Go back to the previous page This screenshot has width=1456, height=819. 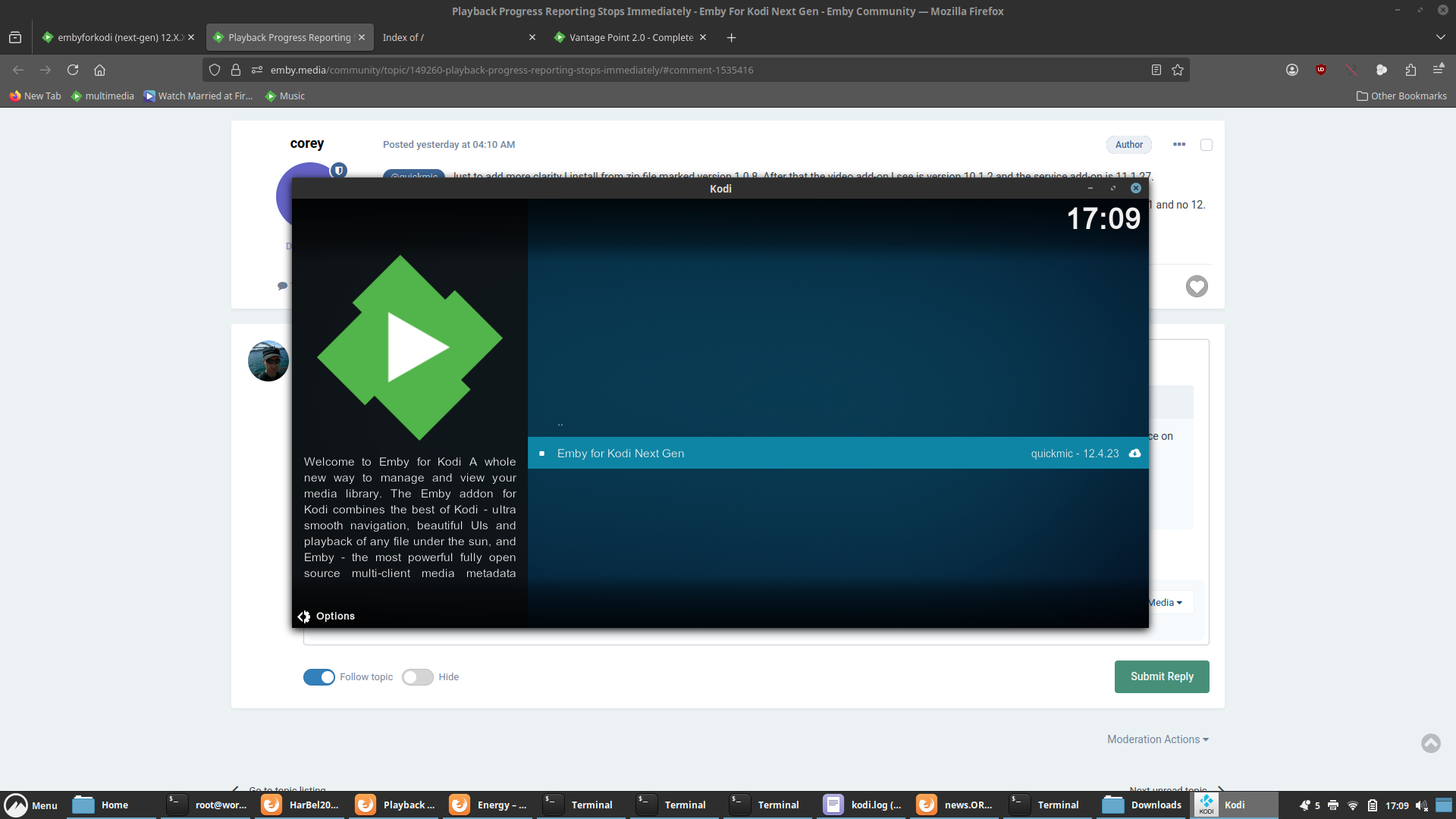pyautogui.click(x=18, y=70)
